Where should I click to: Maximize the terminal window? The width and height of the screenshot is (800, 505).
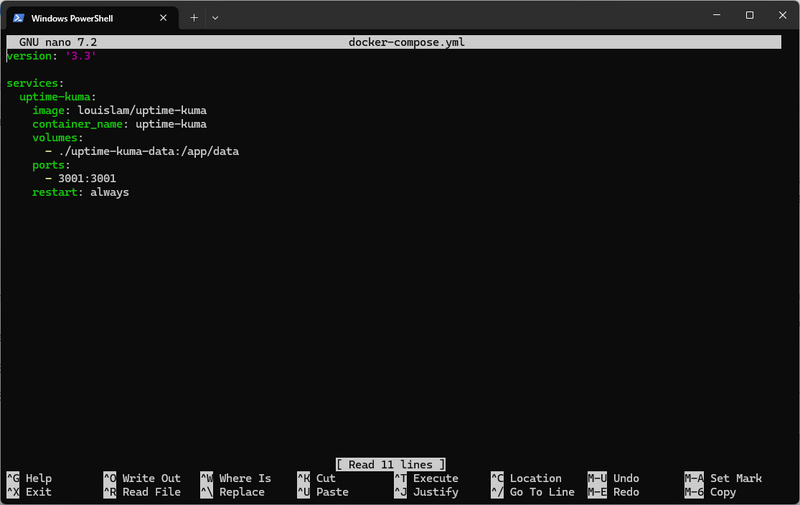coord(749,16)
